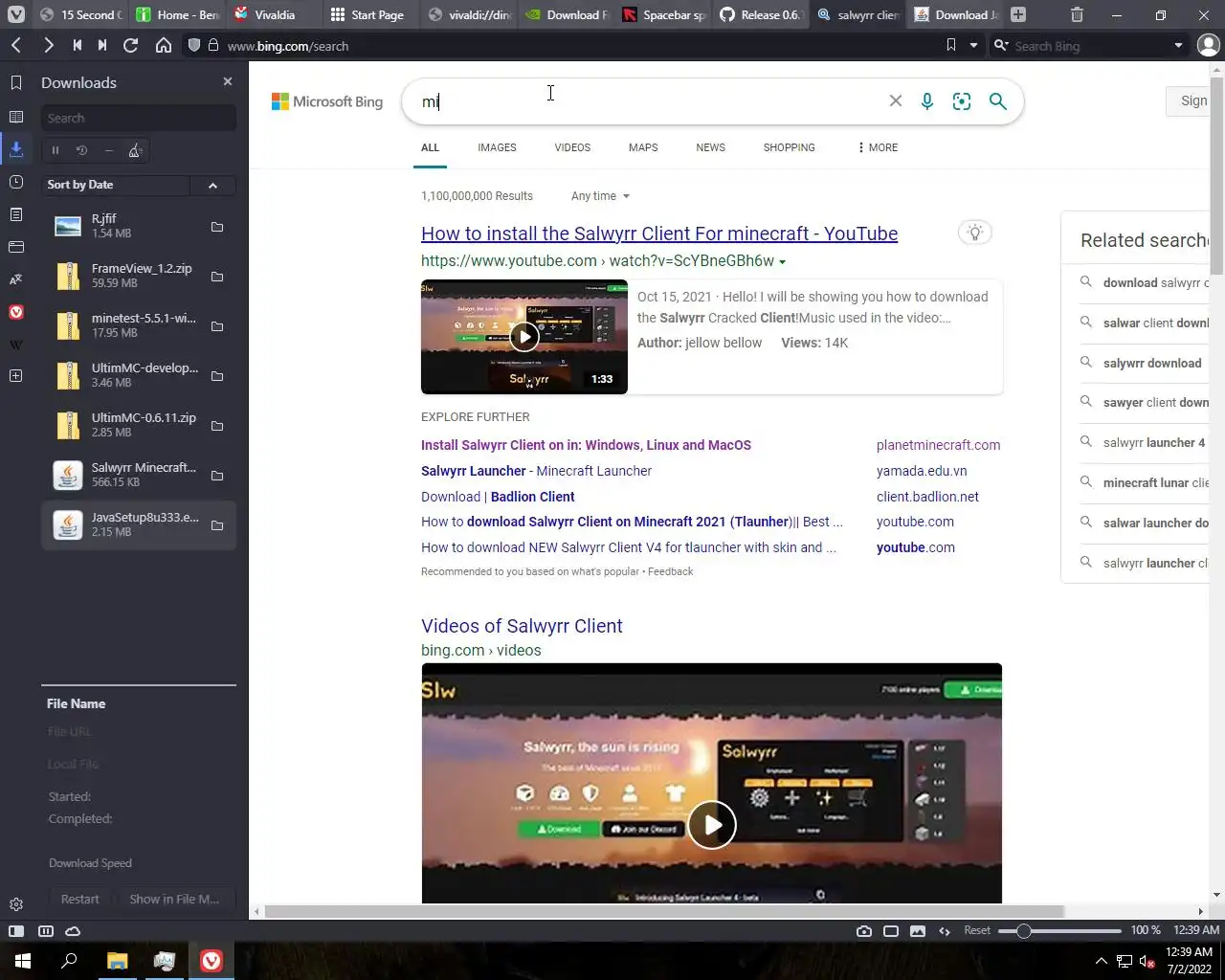Open address bar dropdown arrow
This screenshot has height=980, width=1225.
[x=973, y=45]
